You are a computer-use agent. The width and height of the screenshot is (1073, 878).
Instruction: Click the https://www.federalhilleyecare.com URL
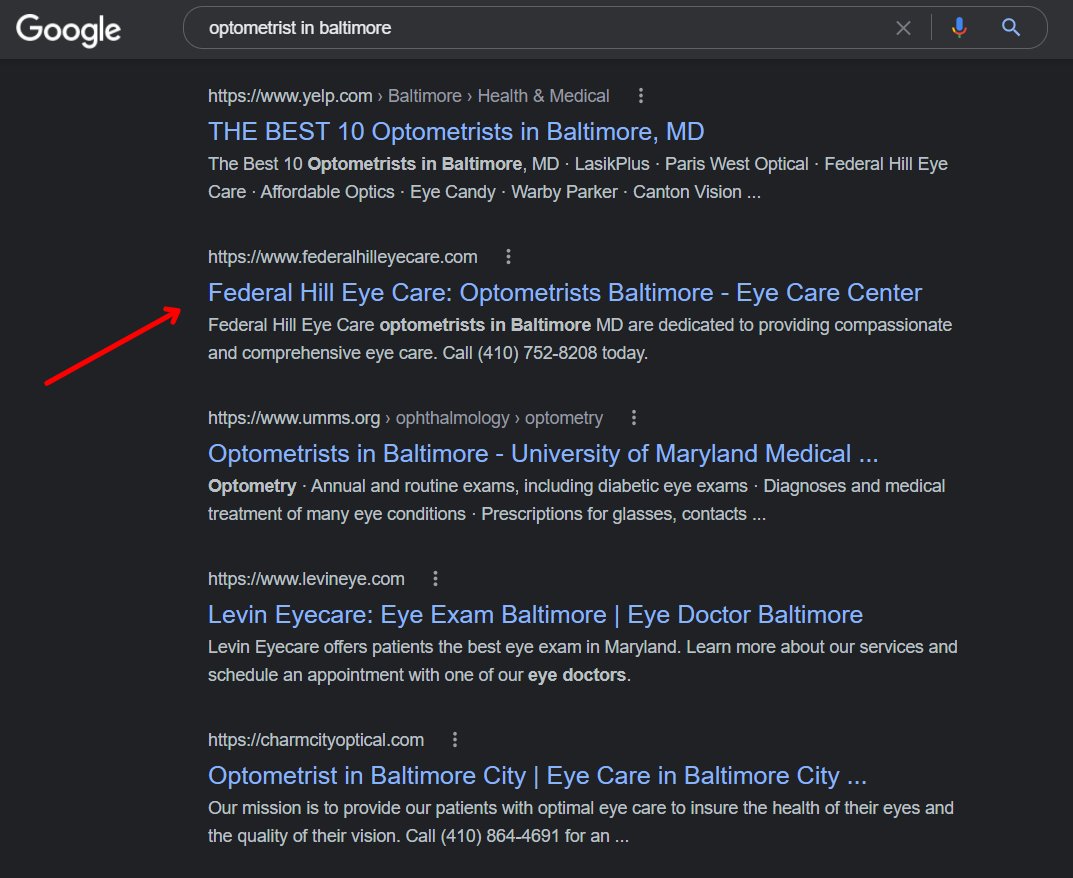click(342, 257)
